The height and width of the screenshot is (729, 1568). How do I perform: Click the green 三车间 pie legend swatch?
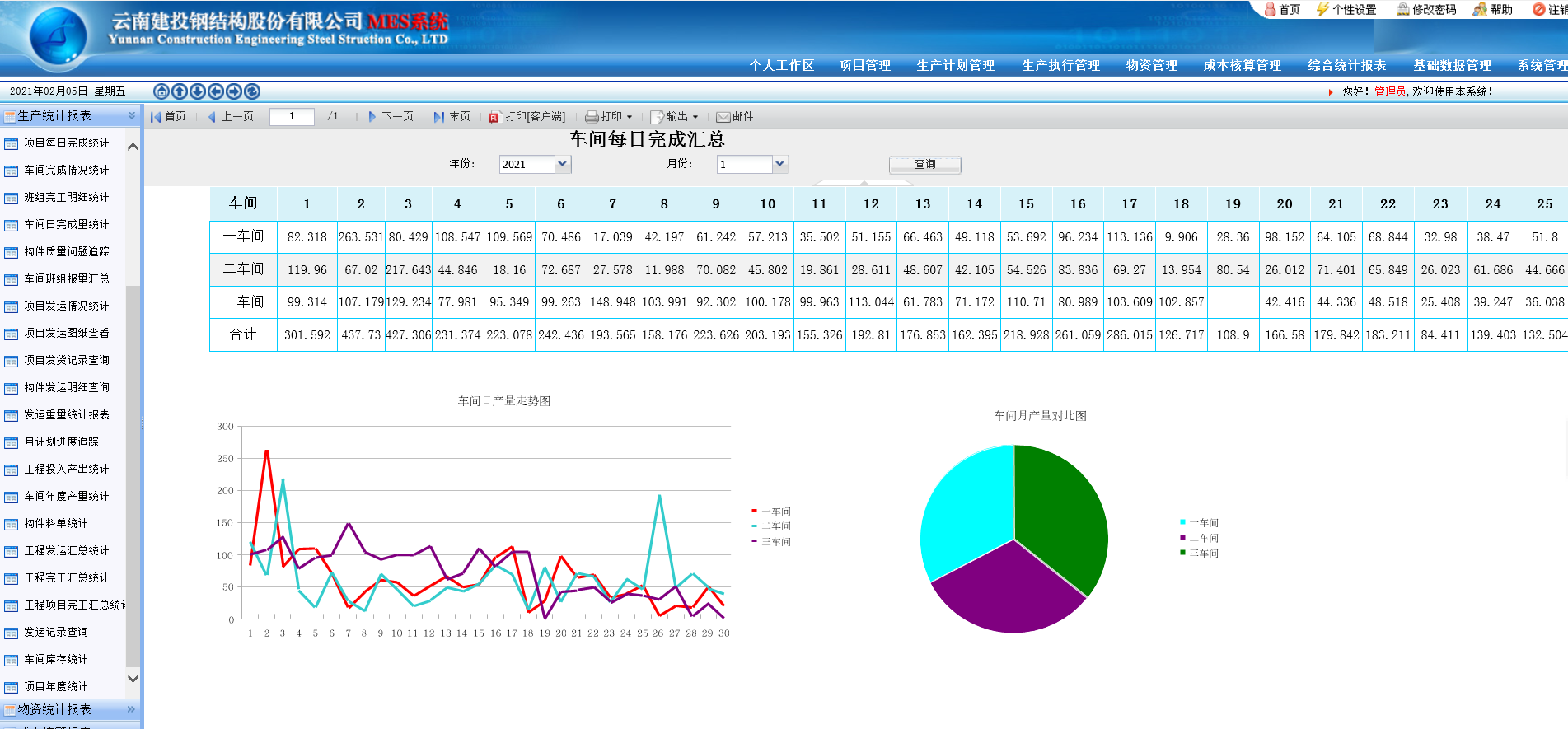point(1183,553)
